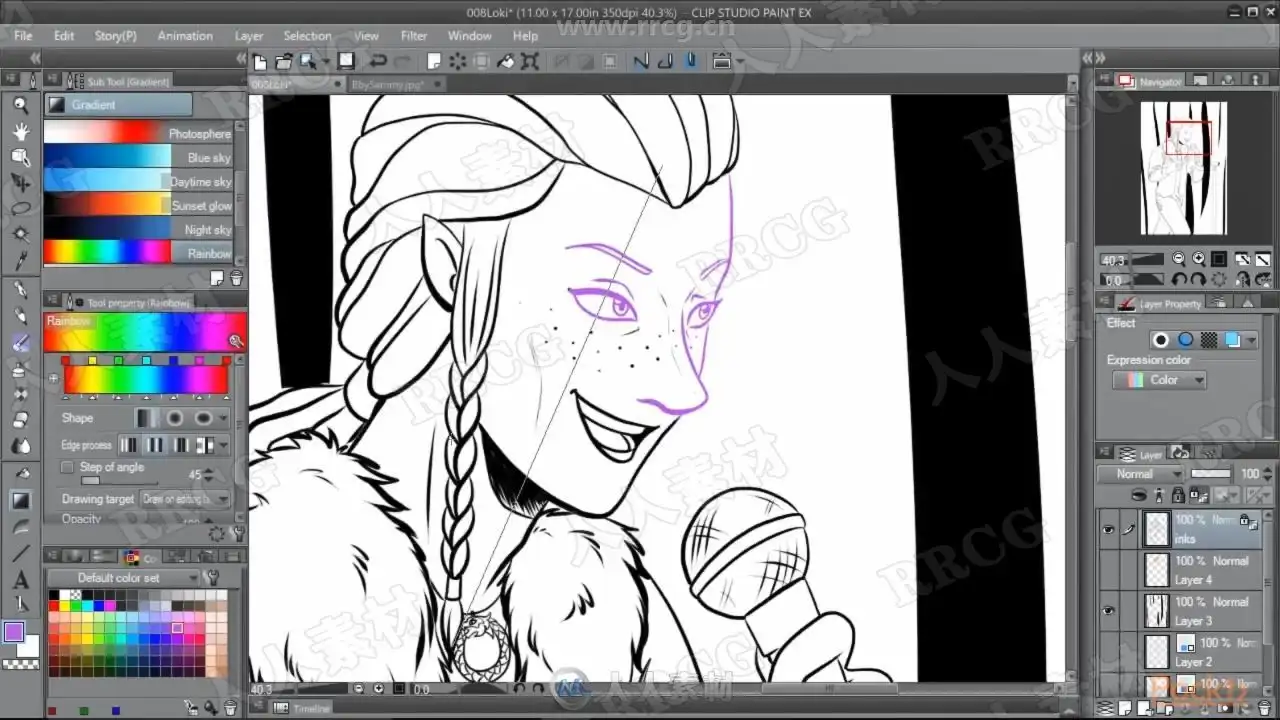The width and height of the screenshot is (1280, 720).
Task: Select the Brush tool in toolbox
Action: (20, 343)
